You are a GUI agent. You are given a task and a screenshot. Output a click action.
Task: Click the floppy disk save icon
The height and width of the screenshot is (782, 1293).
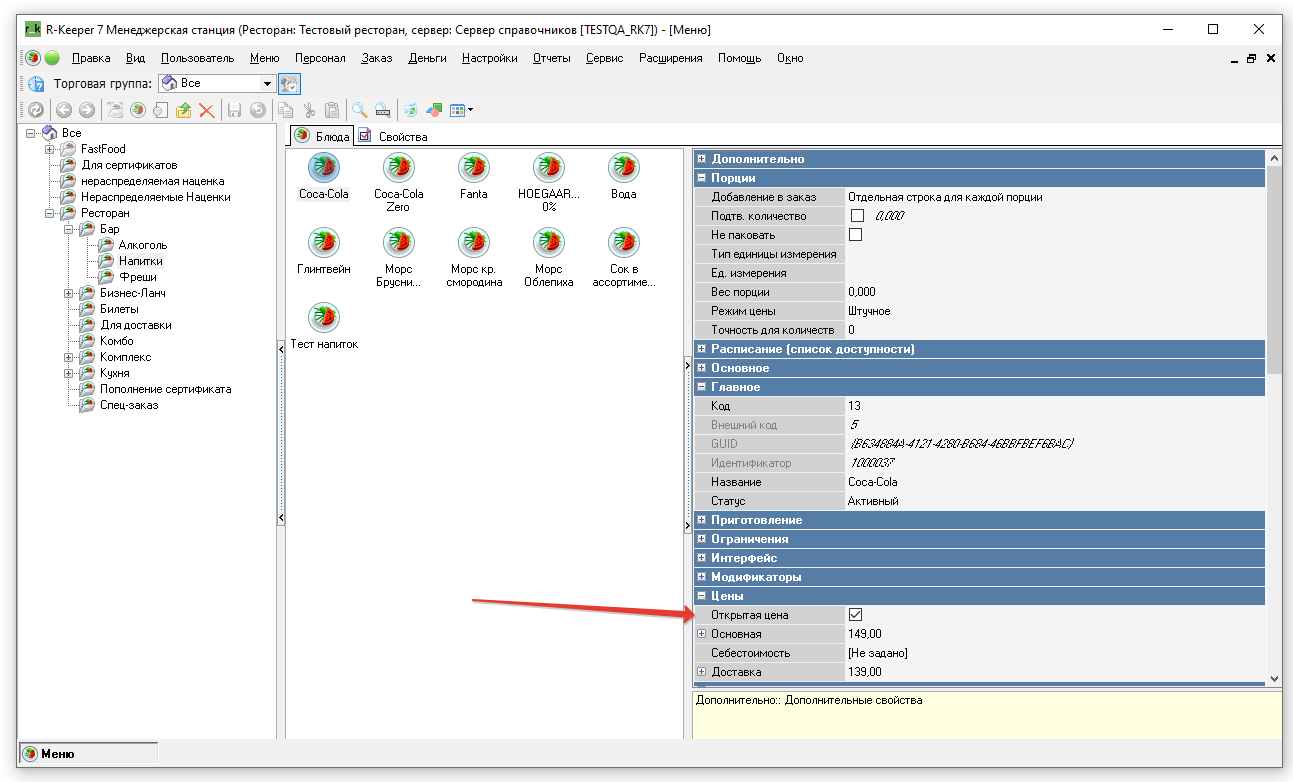pos(235,111)
